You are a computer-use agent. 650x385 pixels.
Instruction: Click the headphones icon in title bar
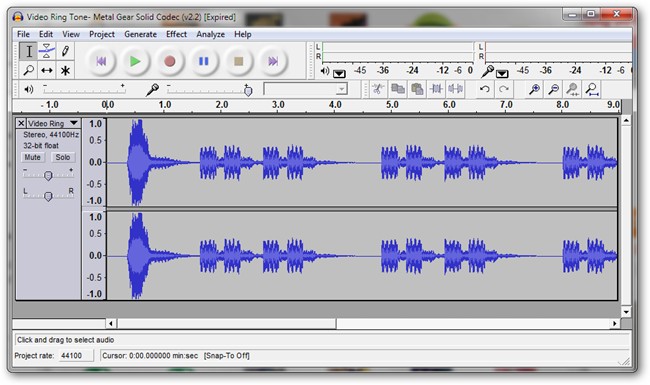point(18,17)
